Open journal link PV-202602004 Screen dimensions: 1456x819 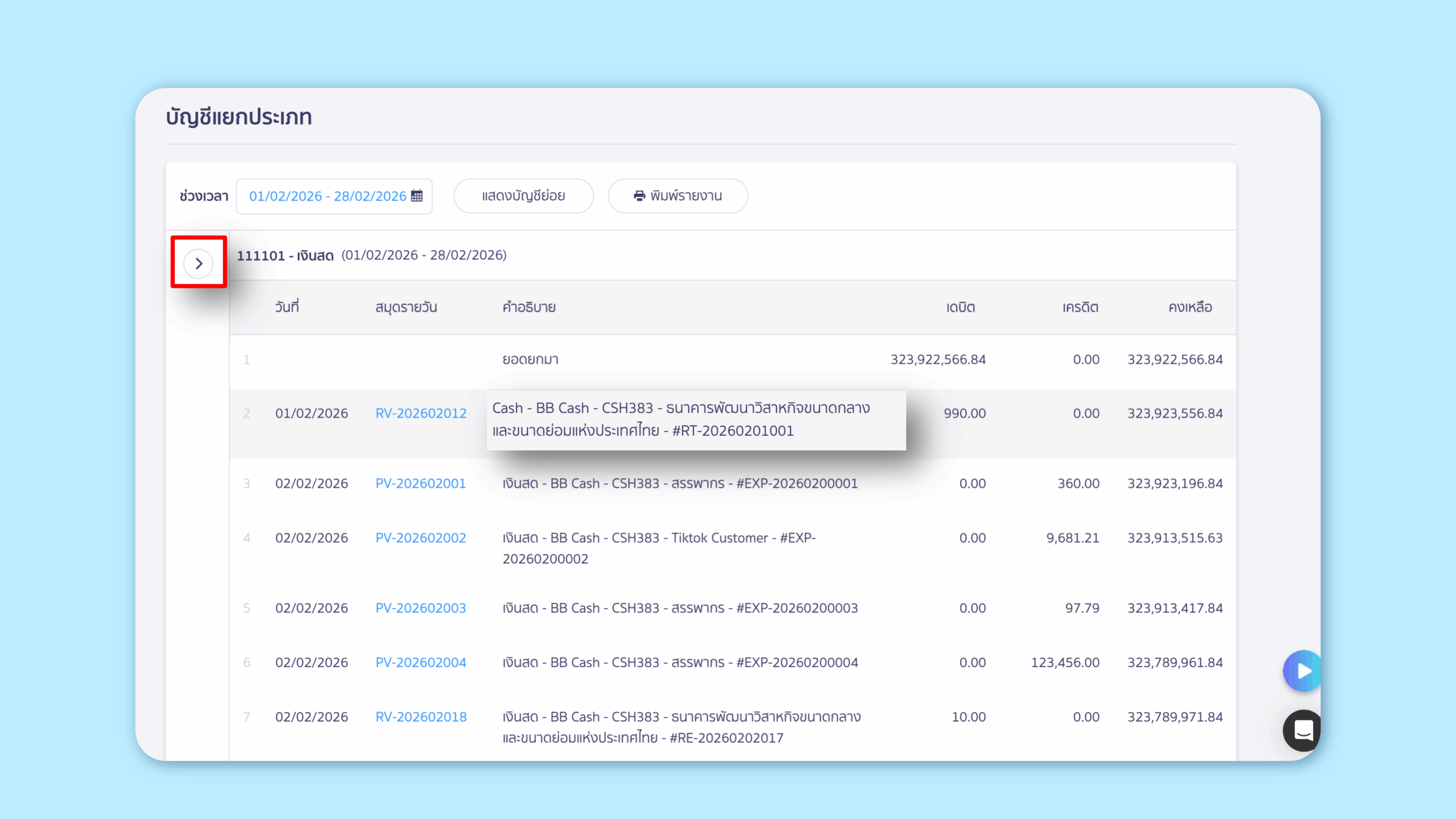pos(420,663)
